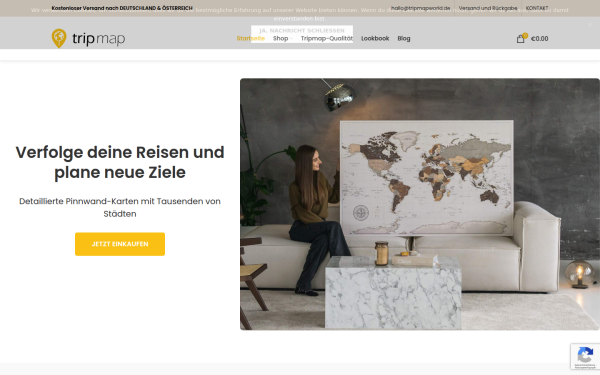
Task: Click headline Verfolge deine Reisen und plane neue Ziele
Action: (x=120, y=162)
